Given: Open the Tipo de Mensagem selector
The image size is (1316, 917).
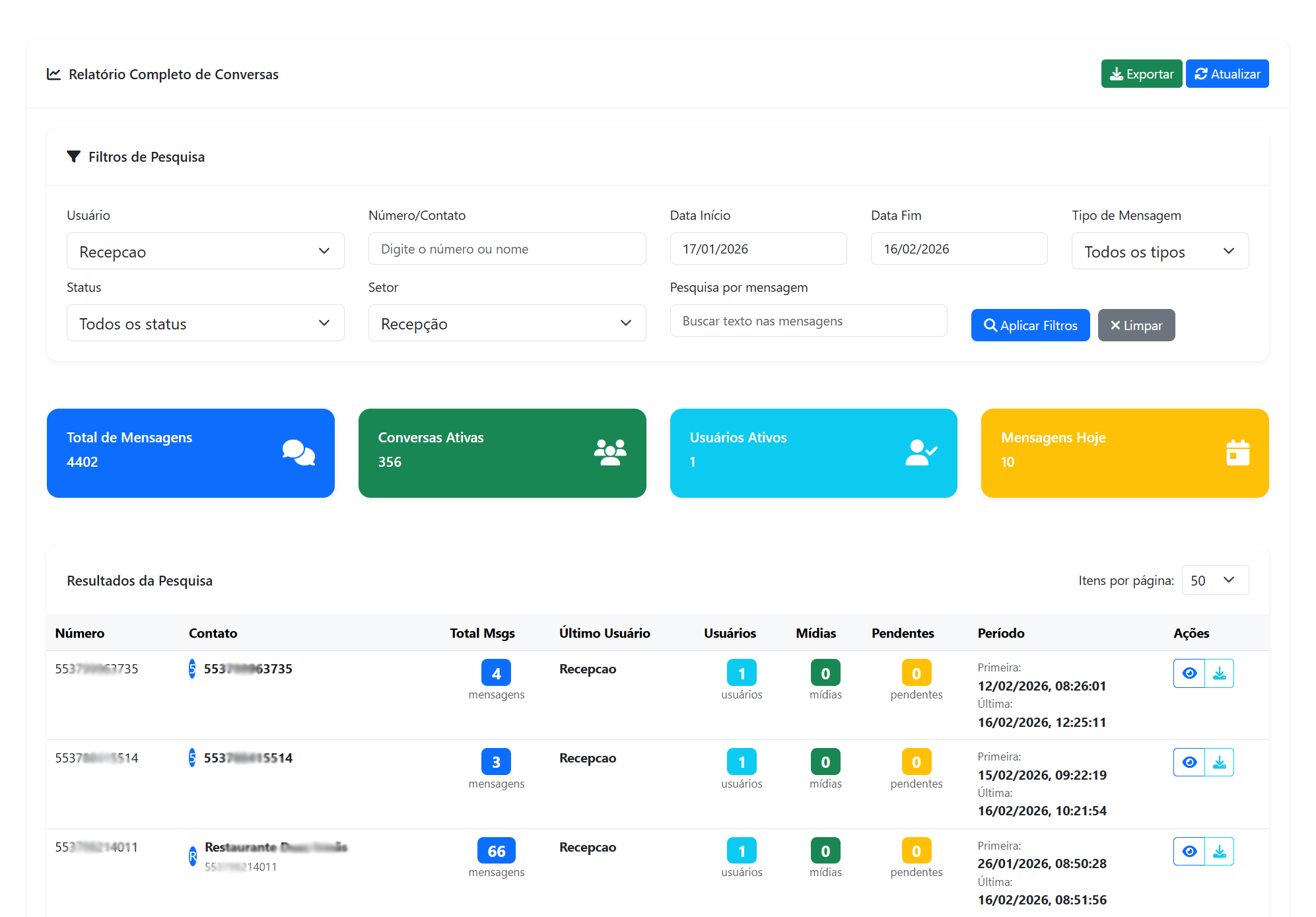Looking at the screenshot, I should coord(1160,251).
